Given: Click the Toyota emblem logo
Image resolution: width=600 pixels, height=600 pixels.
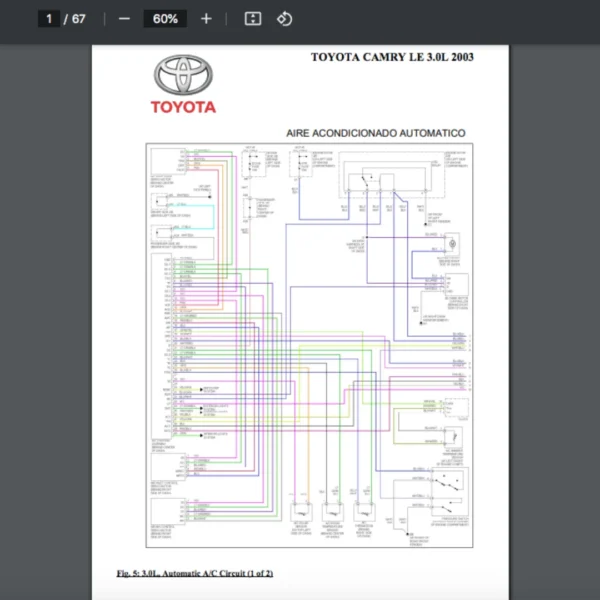Looking at the screenshot, I should pos(184,75).
